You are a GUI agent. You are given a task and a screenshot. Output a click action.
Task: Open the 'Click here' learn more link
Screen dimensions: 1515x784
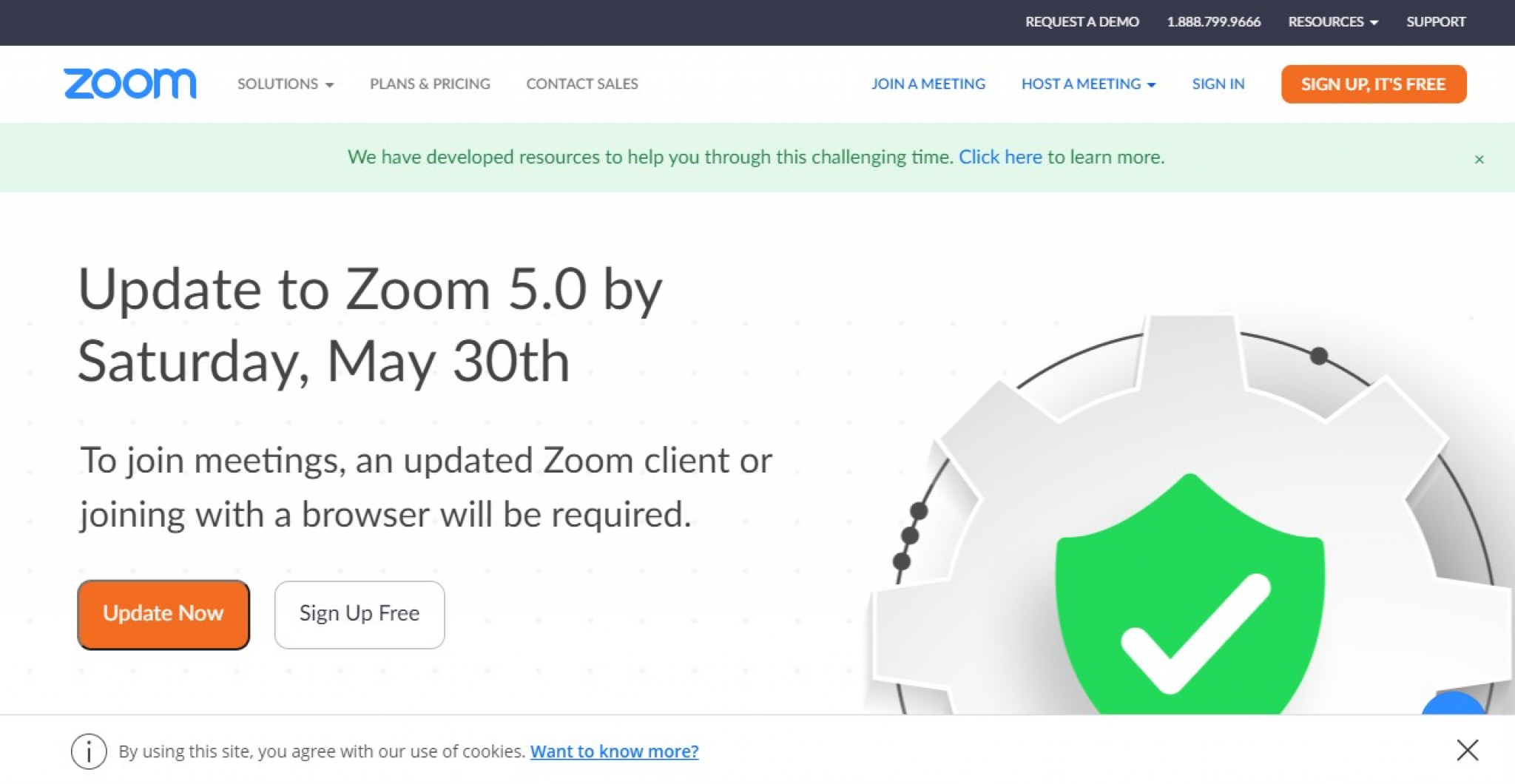1000,157
